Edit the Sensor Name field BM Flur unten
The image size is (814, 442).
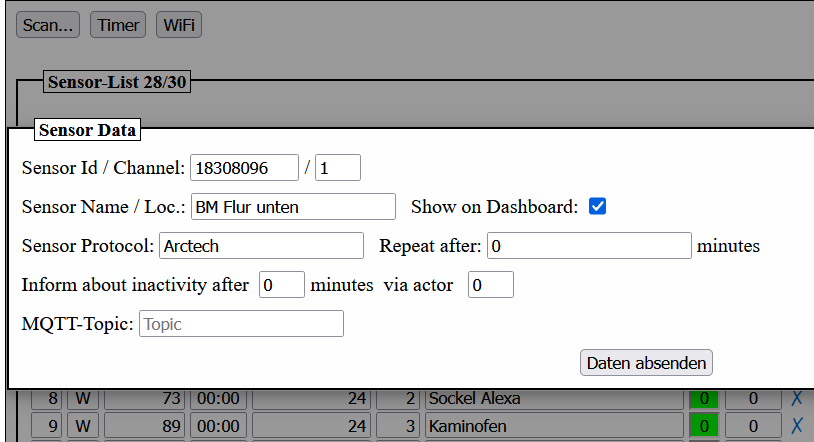click(293, 207)
